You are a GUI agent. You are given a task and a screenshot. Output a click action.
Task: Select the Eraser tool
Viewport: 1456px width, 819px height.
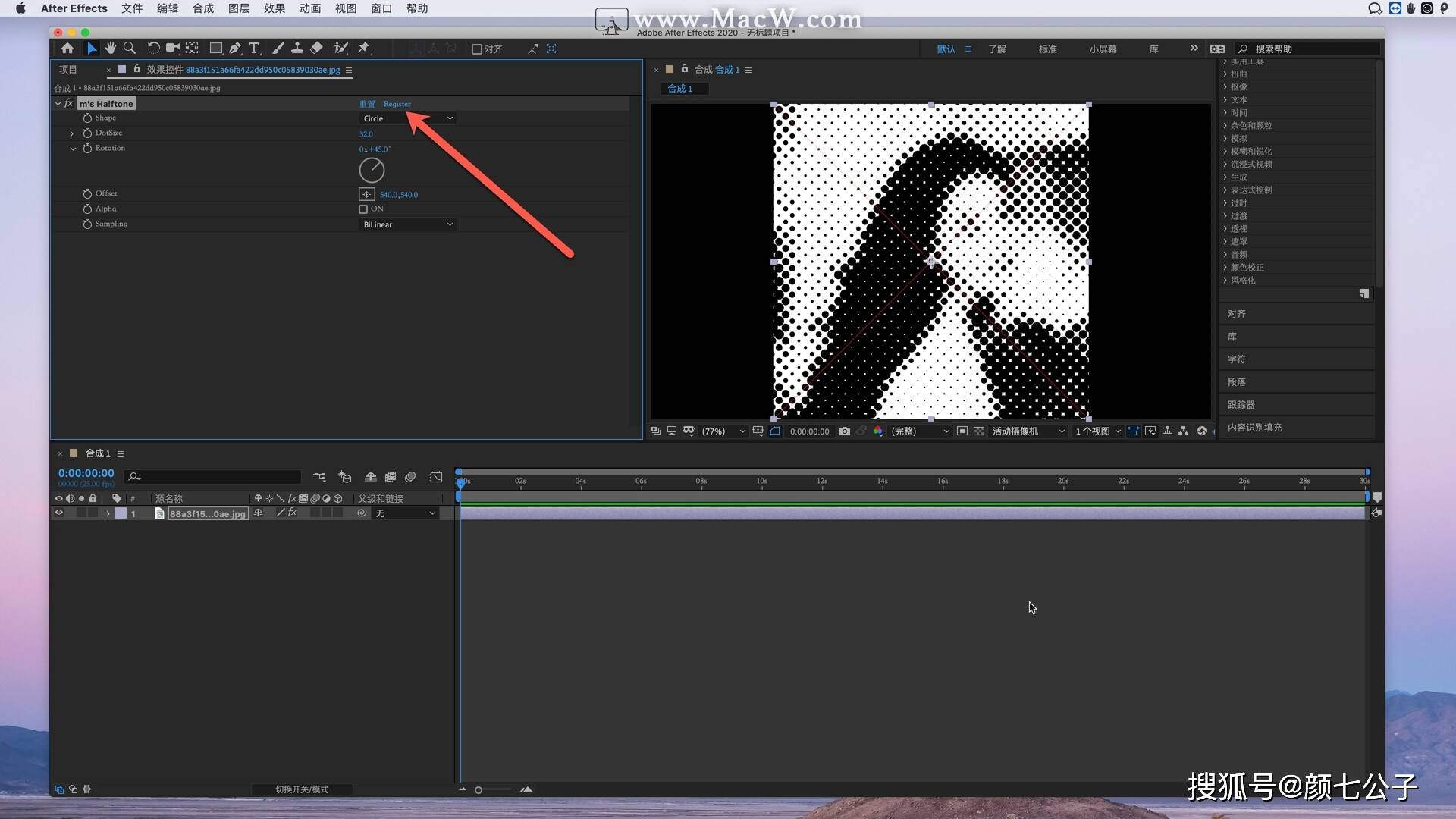316,49
